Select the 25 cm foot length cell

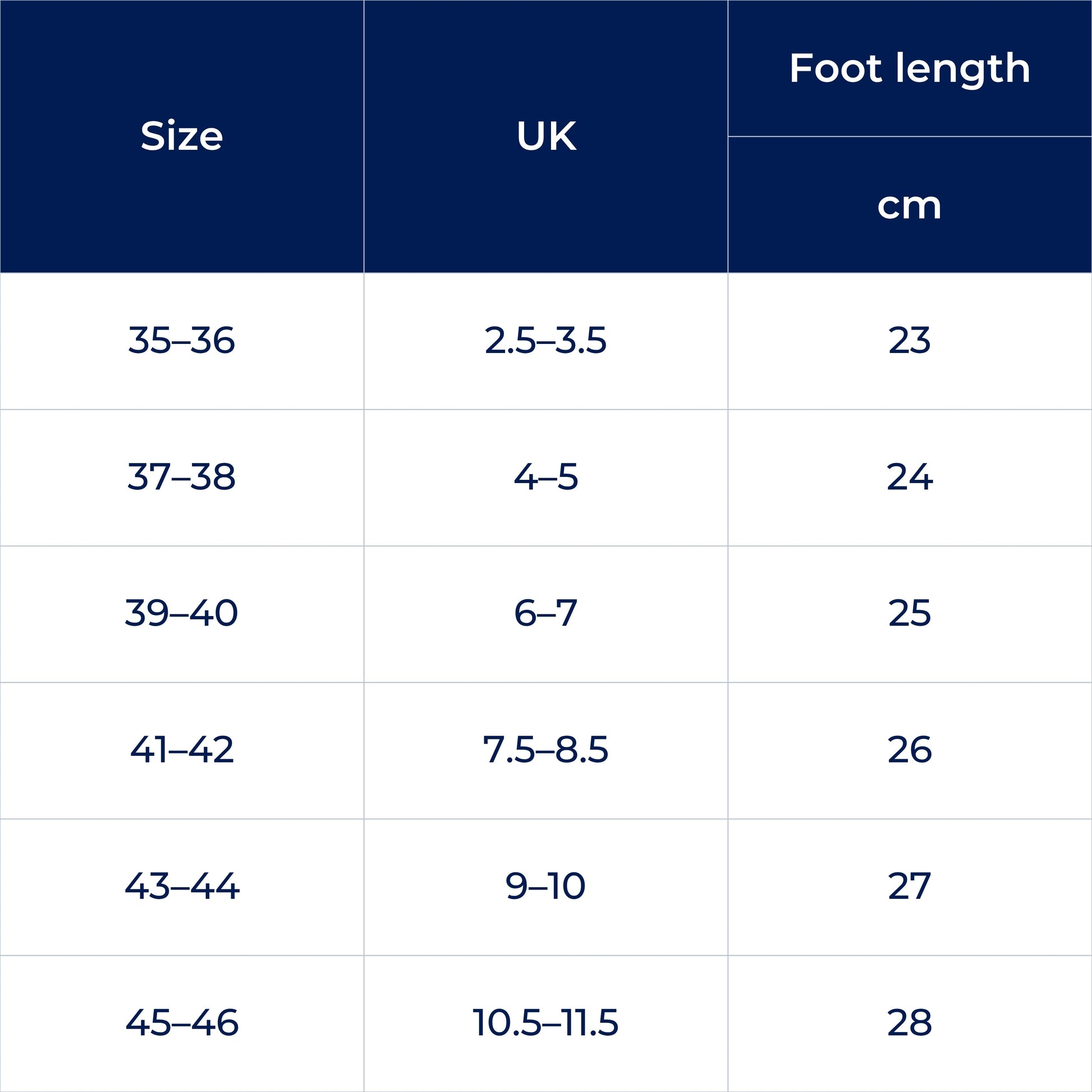910,613
